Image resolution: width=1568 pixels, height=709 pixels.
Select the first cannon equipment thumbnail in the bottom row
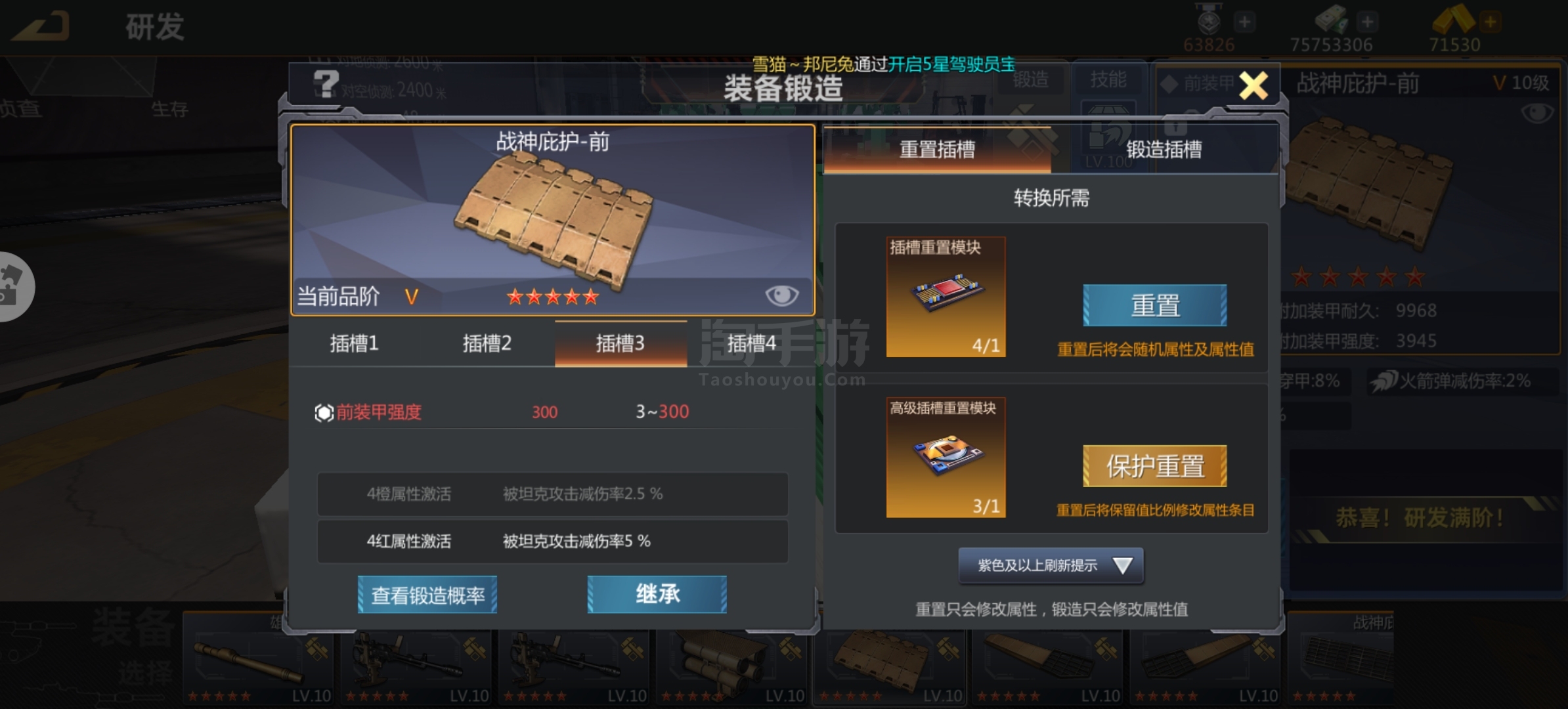pyautogui.click(x=257, y=658)
